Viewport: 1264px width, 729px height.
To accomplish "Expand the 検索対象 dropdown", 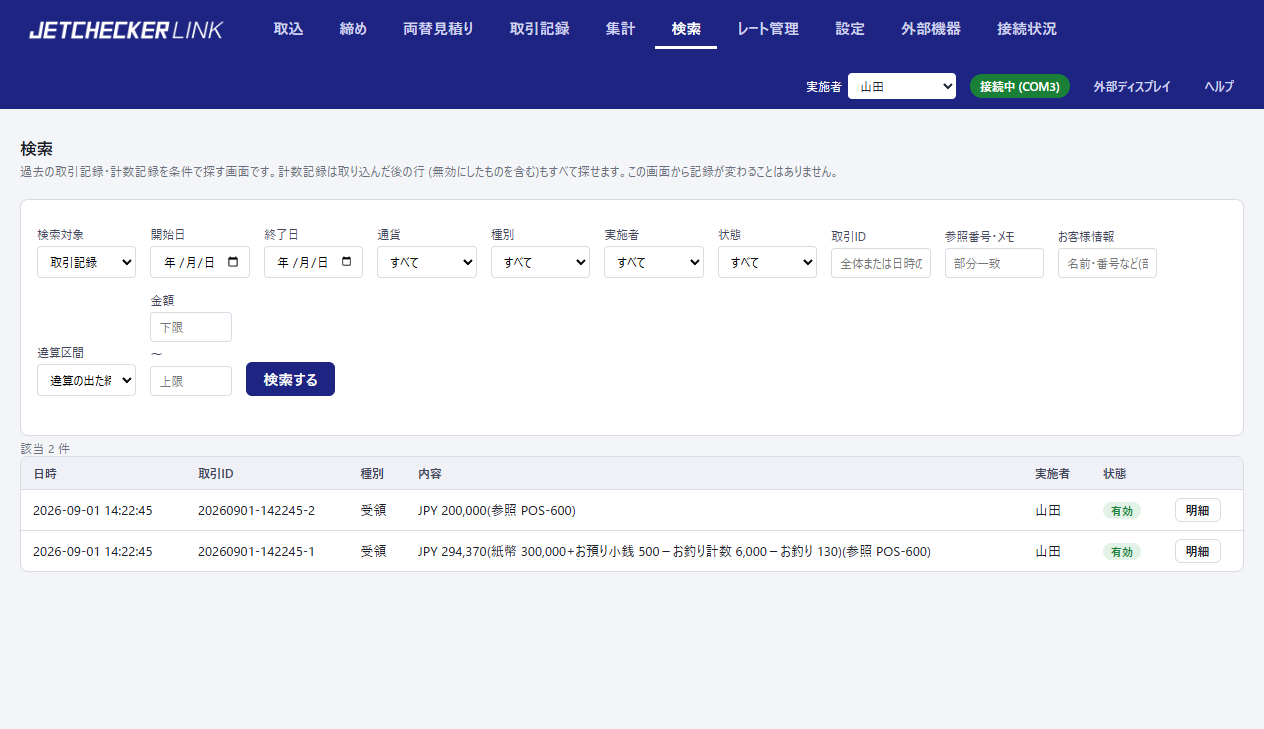I will click(x=86, y=262).
